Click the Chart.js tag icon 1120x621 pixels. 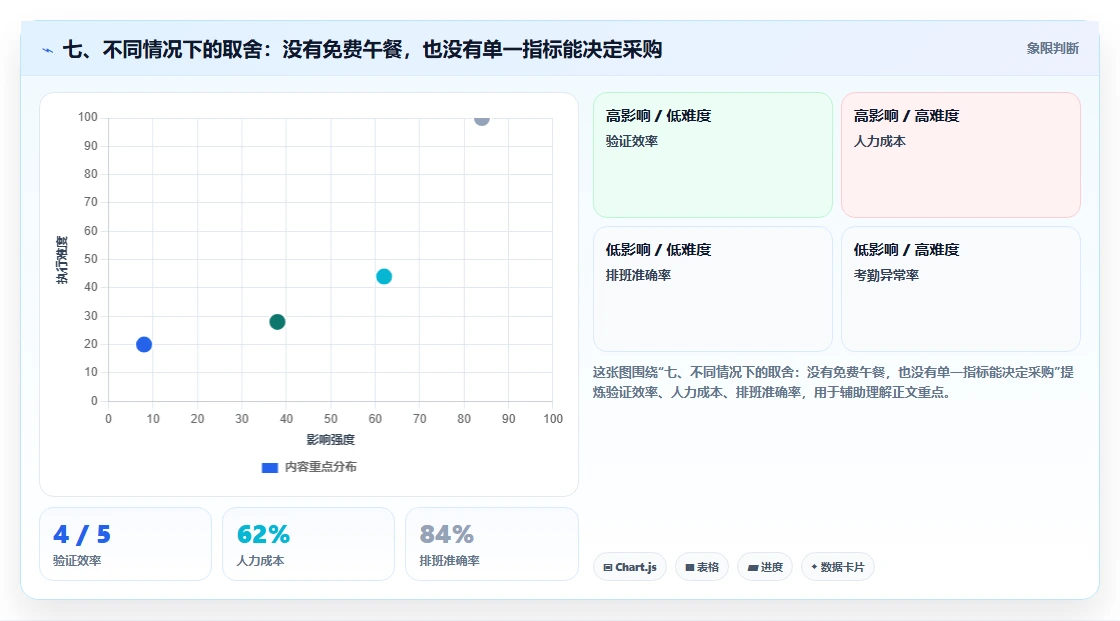pyautogui.click(x=608, y=567)
